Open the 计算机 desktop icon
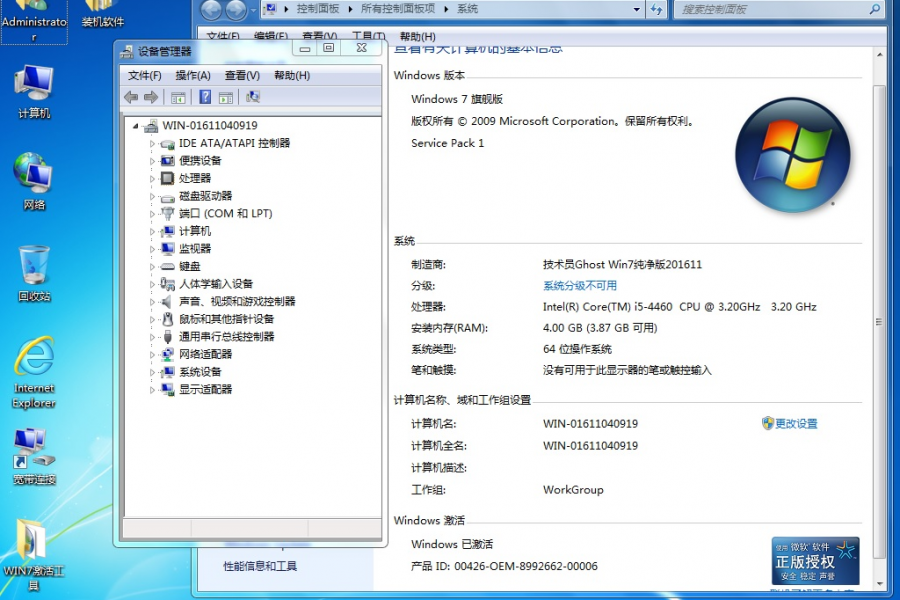Viewport: 900px width, 600px height. [x=34, y=91]
